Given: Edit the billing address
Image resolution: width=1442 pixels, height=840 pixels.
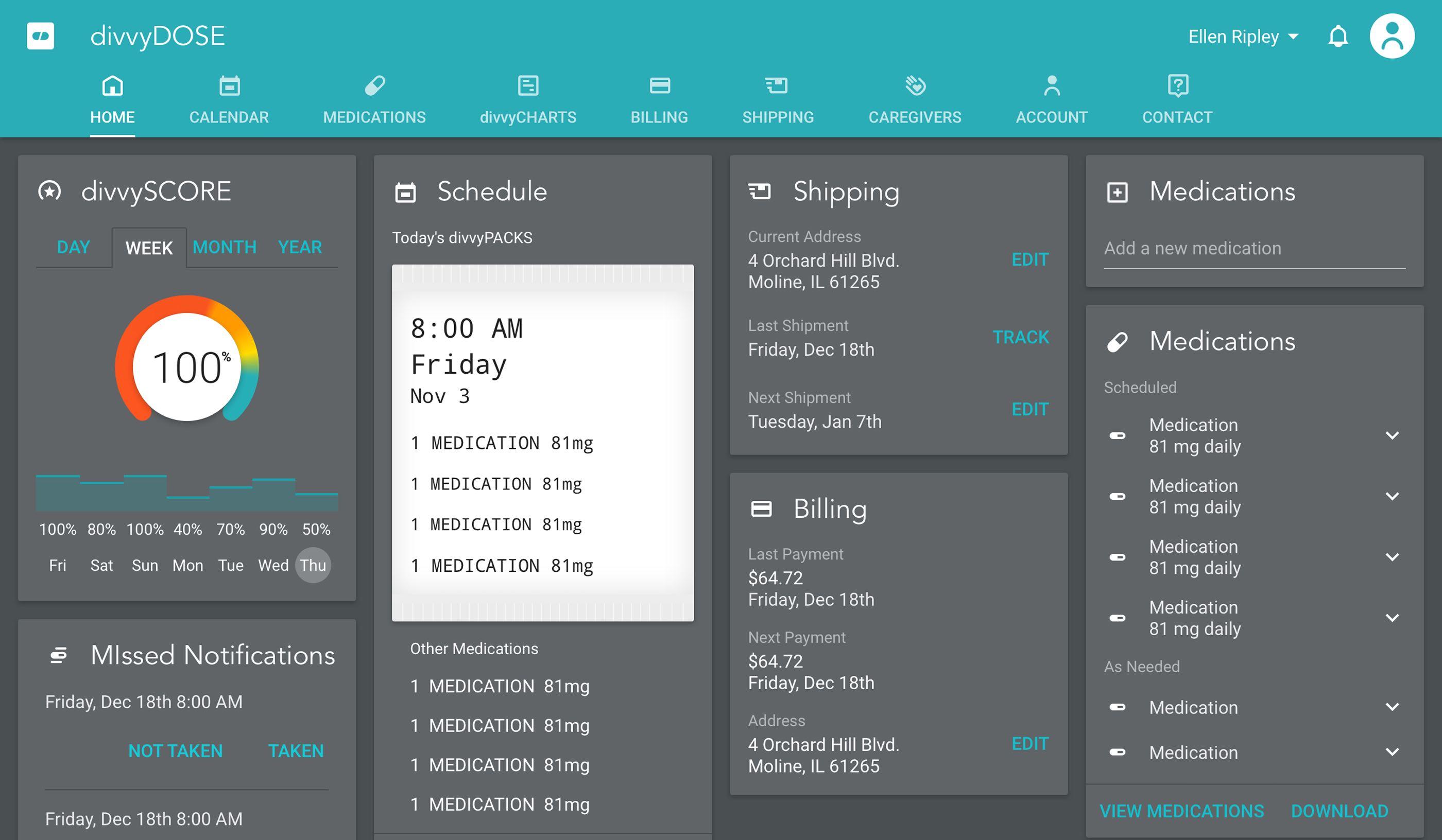Looking at the screenshot, I should click(x=1030, y=743).
